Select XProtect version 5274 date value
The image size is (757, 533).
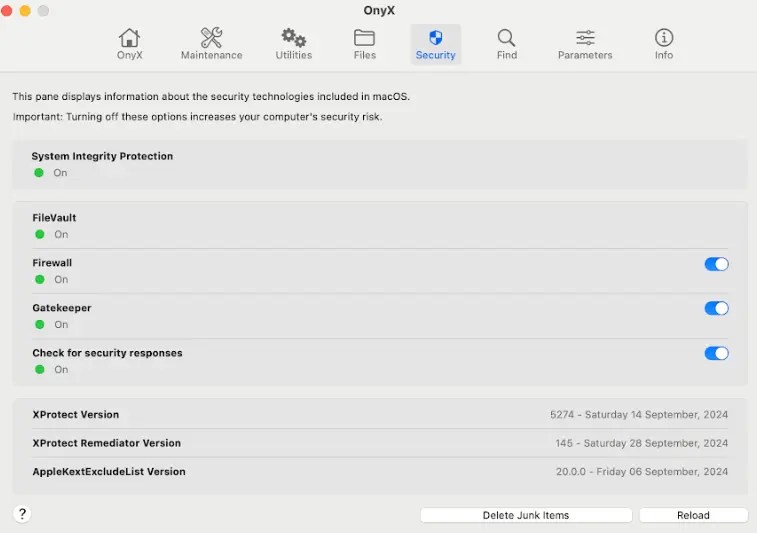(639, 414)
